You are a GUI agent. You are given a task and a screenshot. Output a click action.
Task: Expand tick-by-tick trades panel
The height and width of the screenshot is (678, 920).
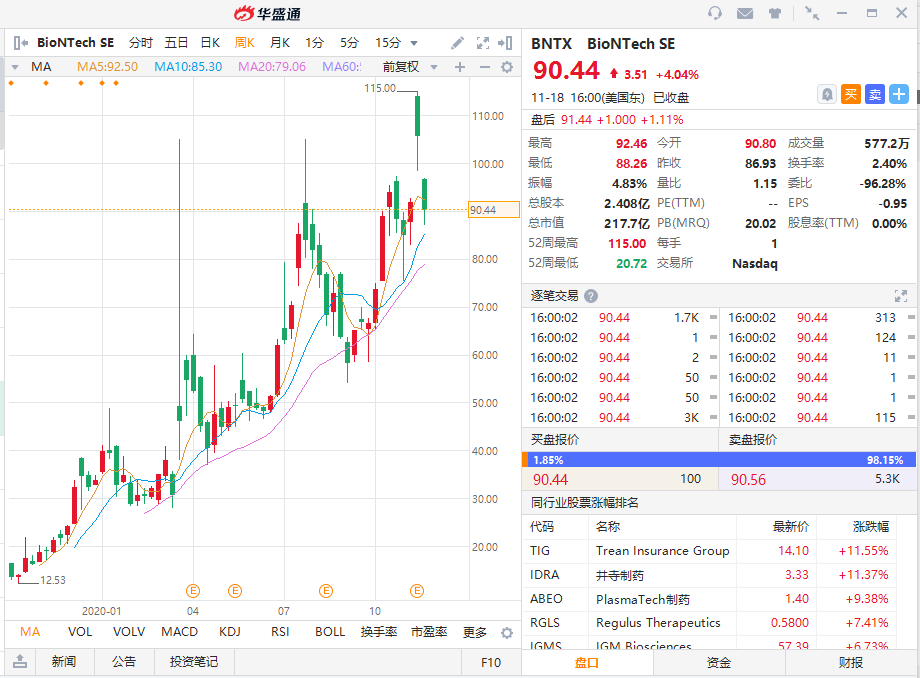(901, 296)
